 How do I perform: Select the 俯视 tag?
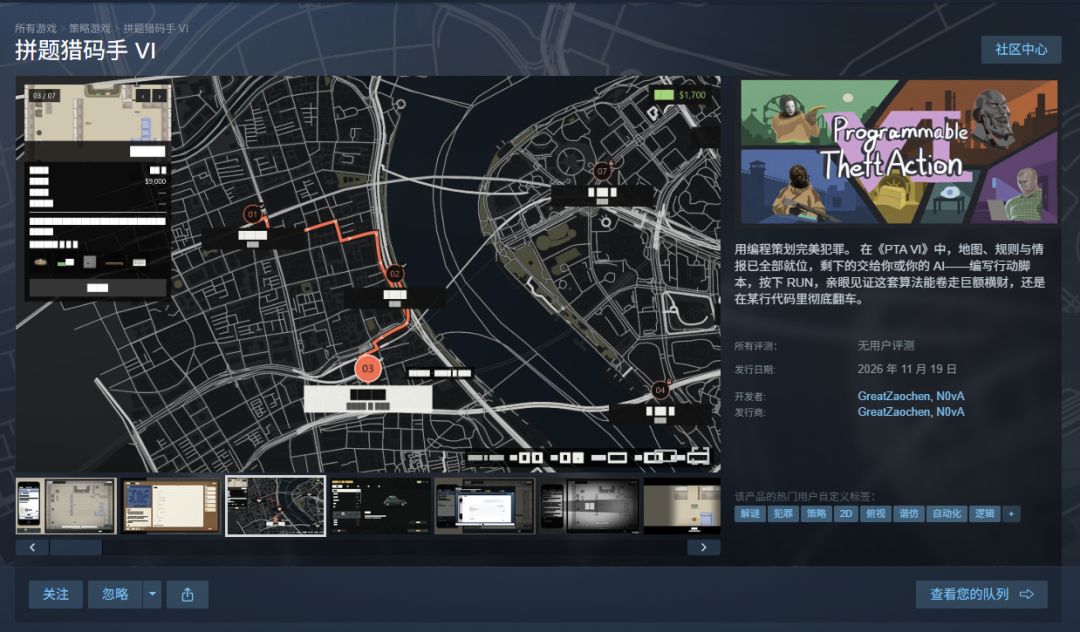[875, 514]
